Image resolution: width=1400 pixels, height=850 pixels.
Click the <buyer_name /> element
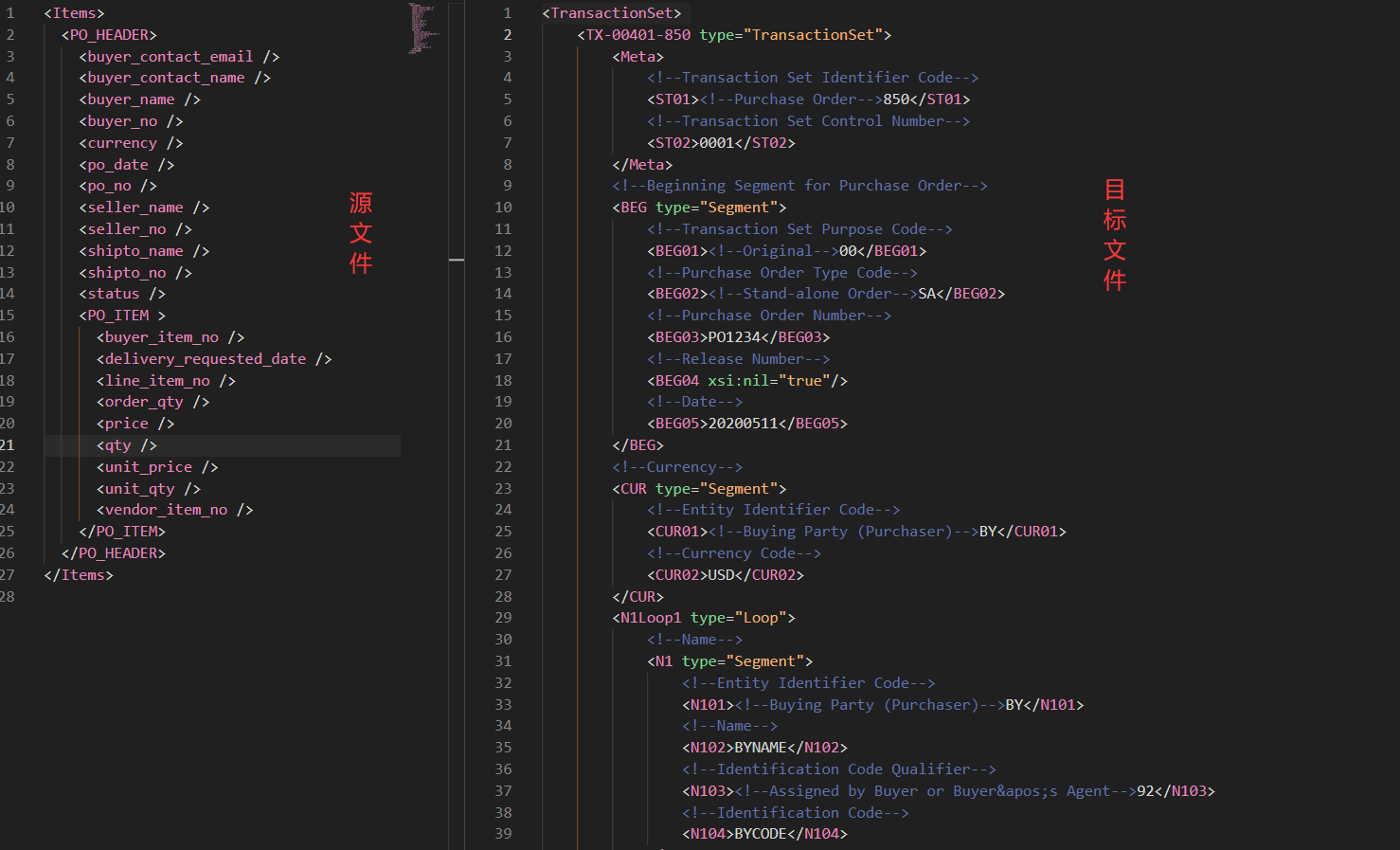point(139,99)
